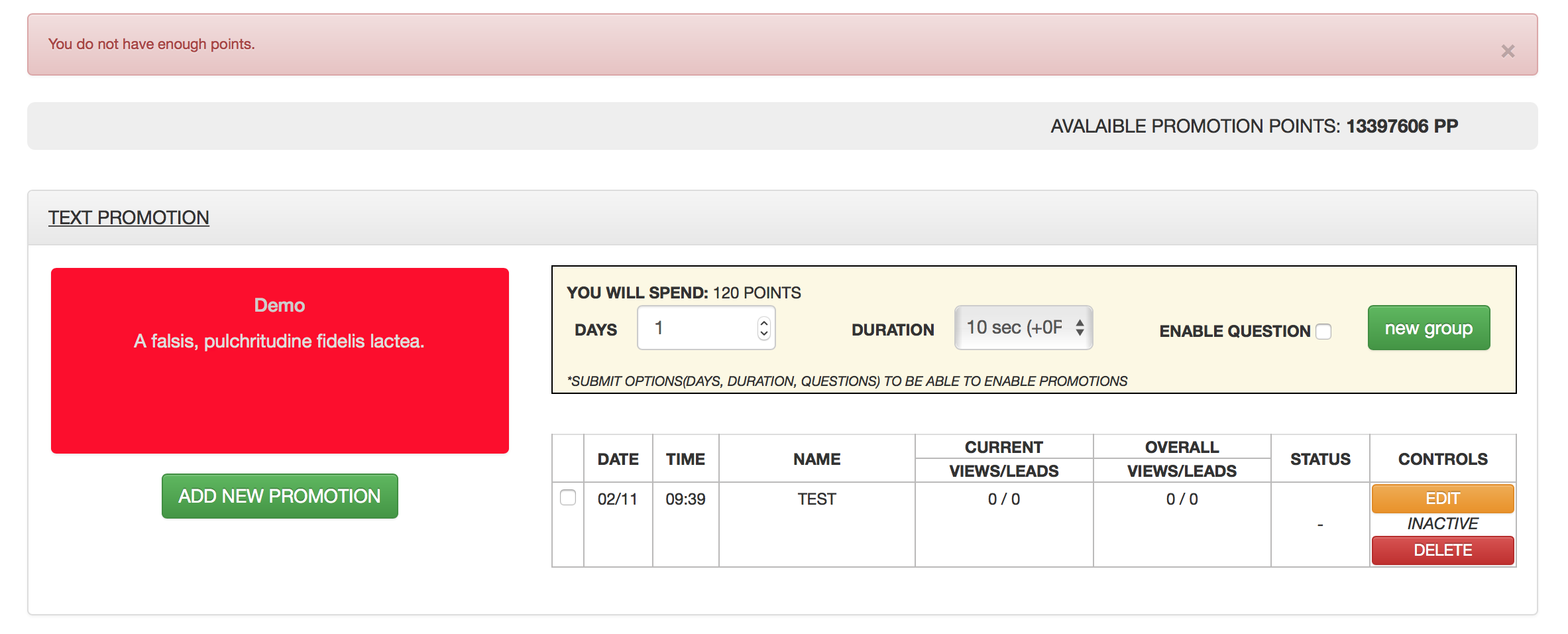Viewport: 1568px width, 634px height.
Task: Dismiss the 'not enough points' alert
Action: point(1508,51)
